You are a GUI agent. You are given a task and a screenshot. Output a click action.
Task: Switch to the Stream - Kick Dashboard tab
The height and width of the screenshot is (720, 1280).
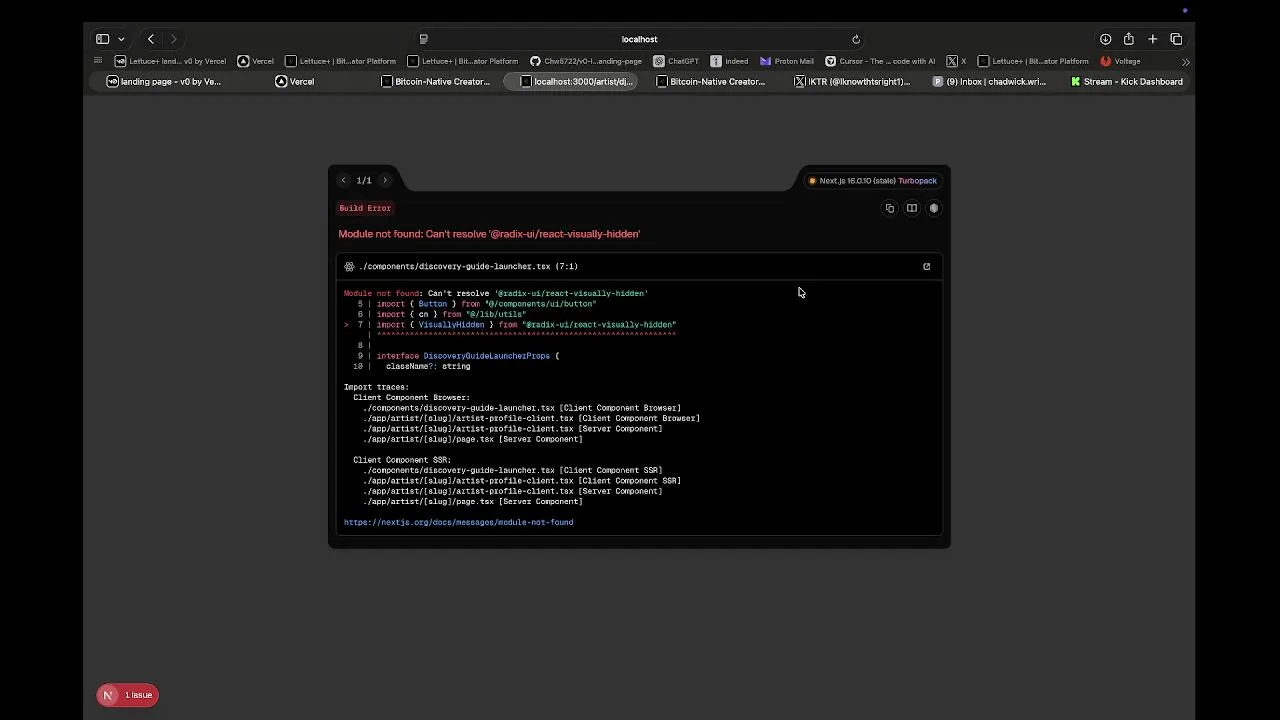pos(1127,82)
